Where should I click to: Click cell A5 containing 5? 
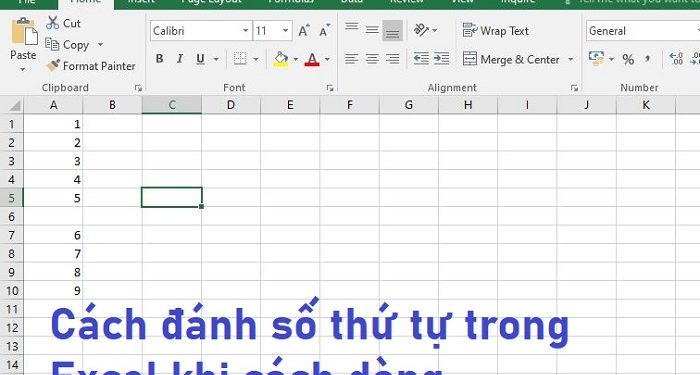(53, 198)
